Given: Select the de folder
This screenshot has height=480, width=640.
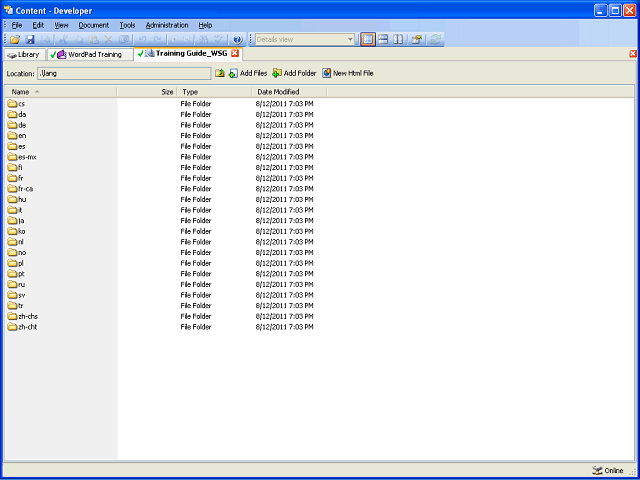Looking at the screenshot, I should 17,125.
